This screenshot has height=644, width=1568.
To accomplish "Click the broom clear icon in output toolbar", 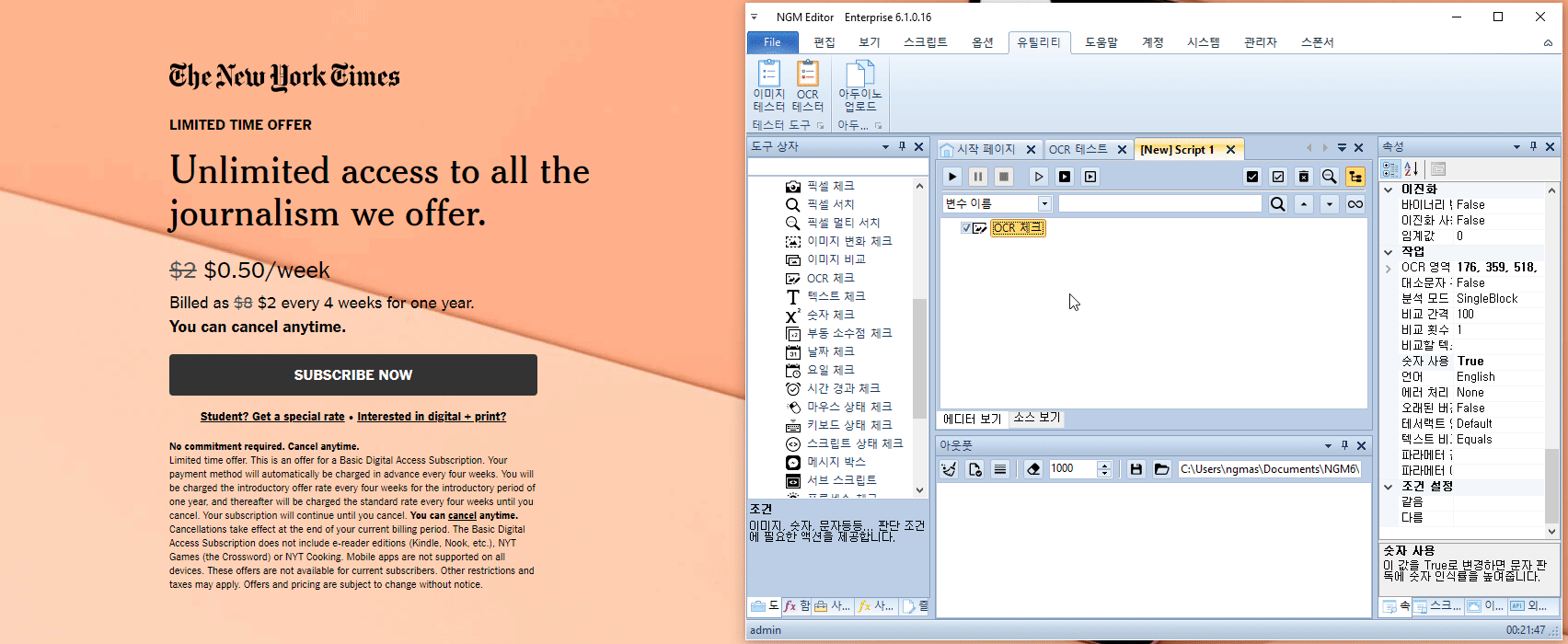I will coord(949,469).
